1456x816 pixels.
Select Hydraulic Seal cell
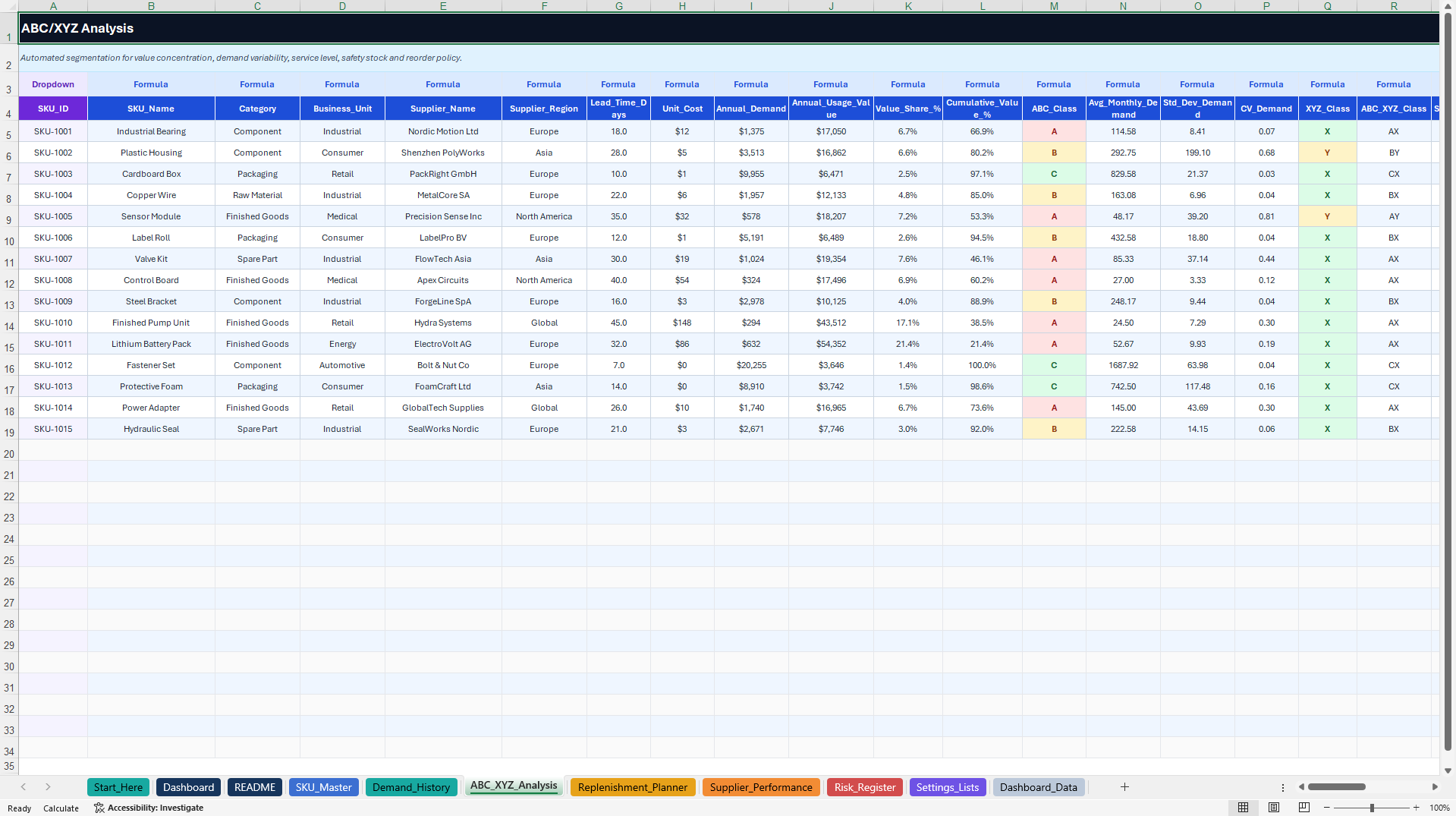(x=151, y=429)
